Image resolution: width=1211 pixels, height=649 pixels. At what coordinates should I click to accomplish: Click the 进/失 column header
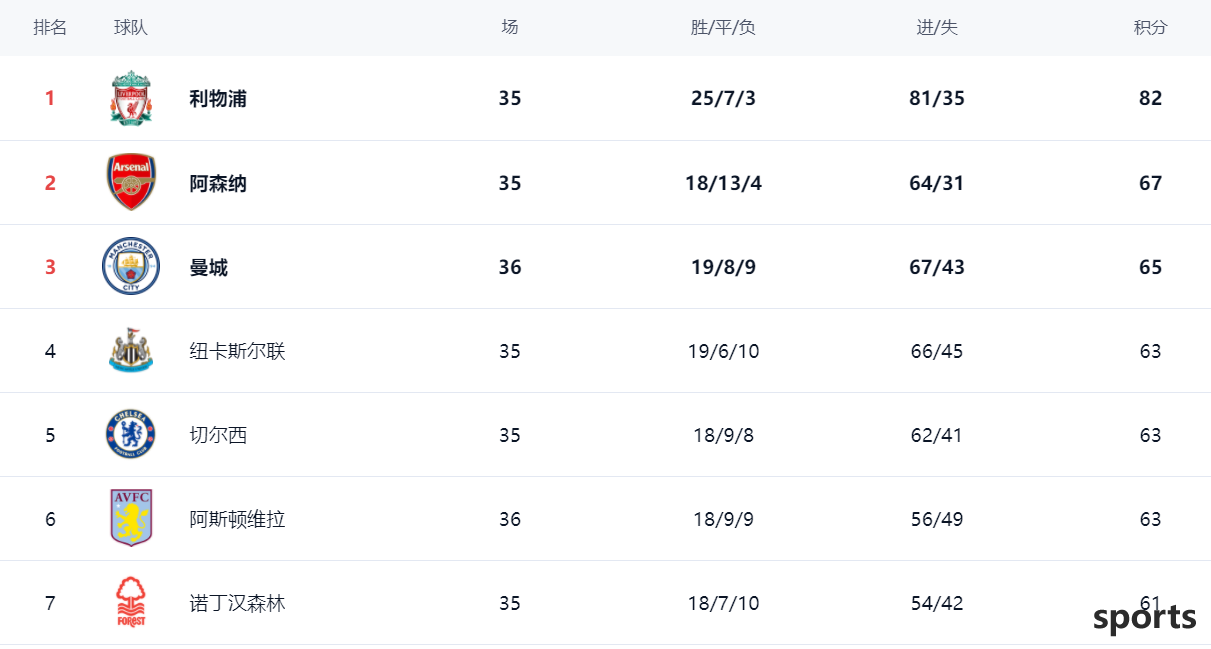(937, 27)
